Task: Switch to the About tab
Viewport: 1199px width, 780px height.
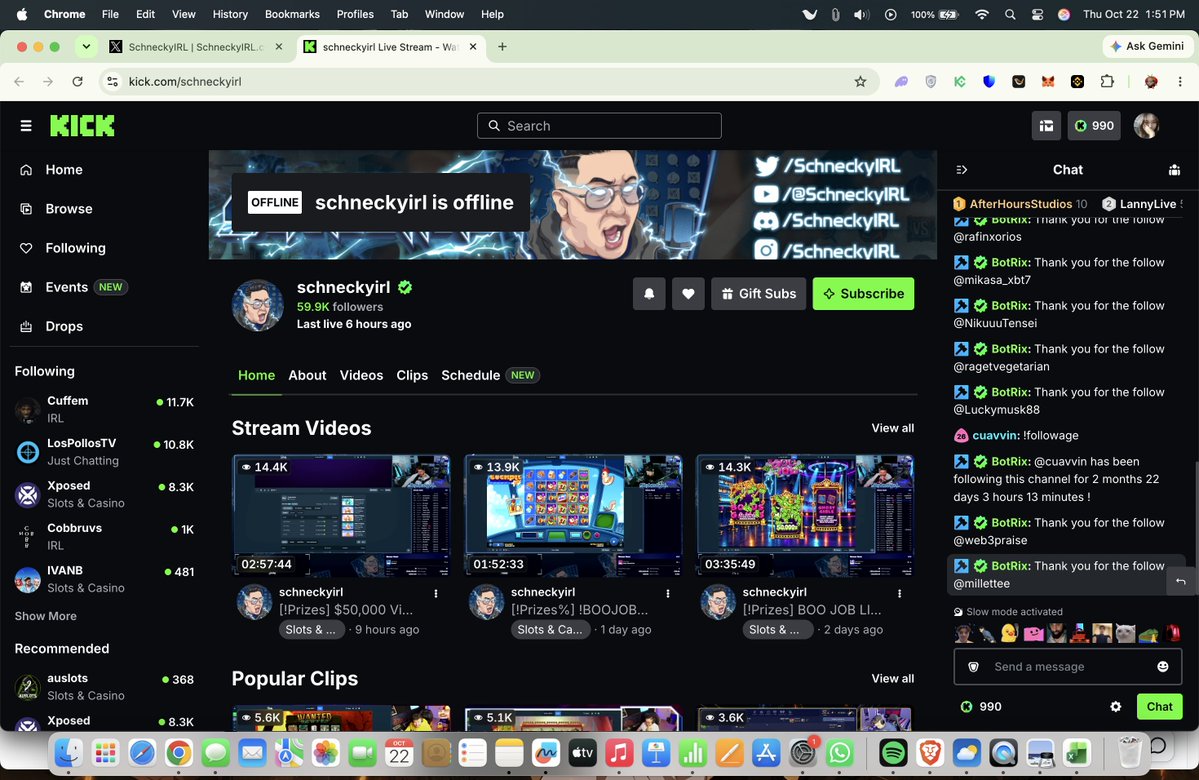Action: point(307,375)
